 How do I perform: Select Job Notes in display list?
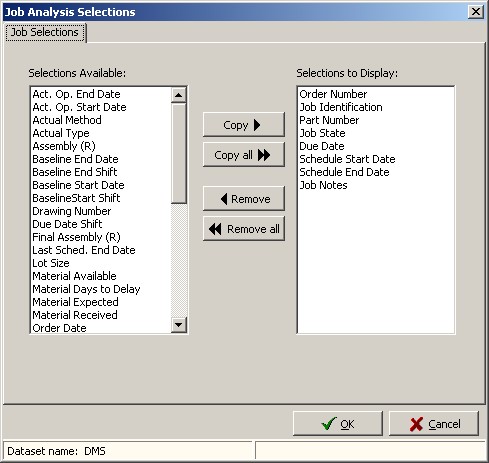(323, 185)
